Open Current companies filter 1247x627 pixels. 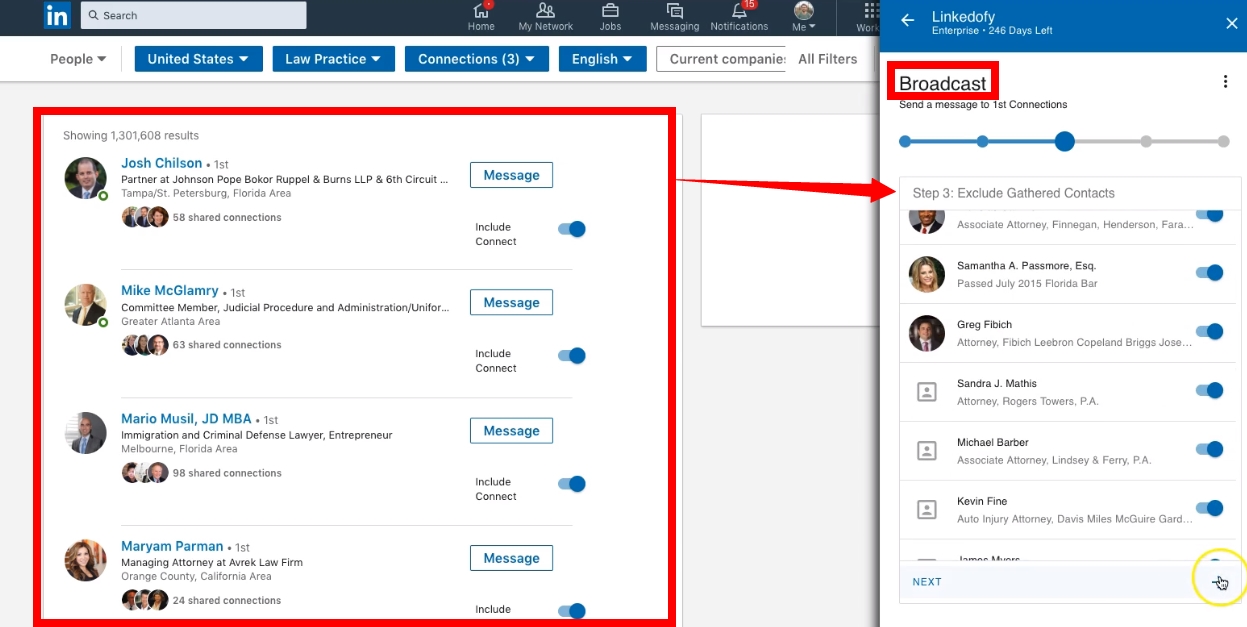[x=722, y=59]
